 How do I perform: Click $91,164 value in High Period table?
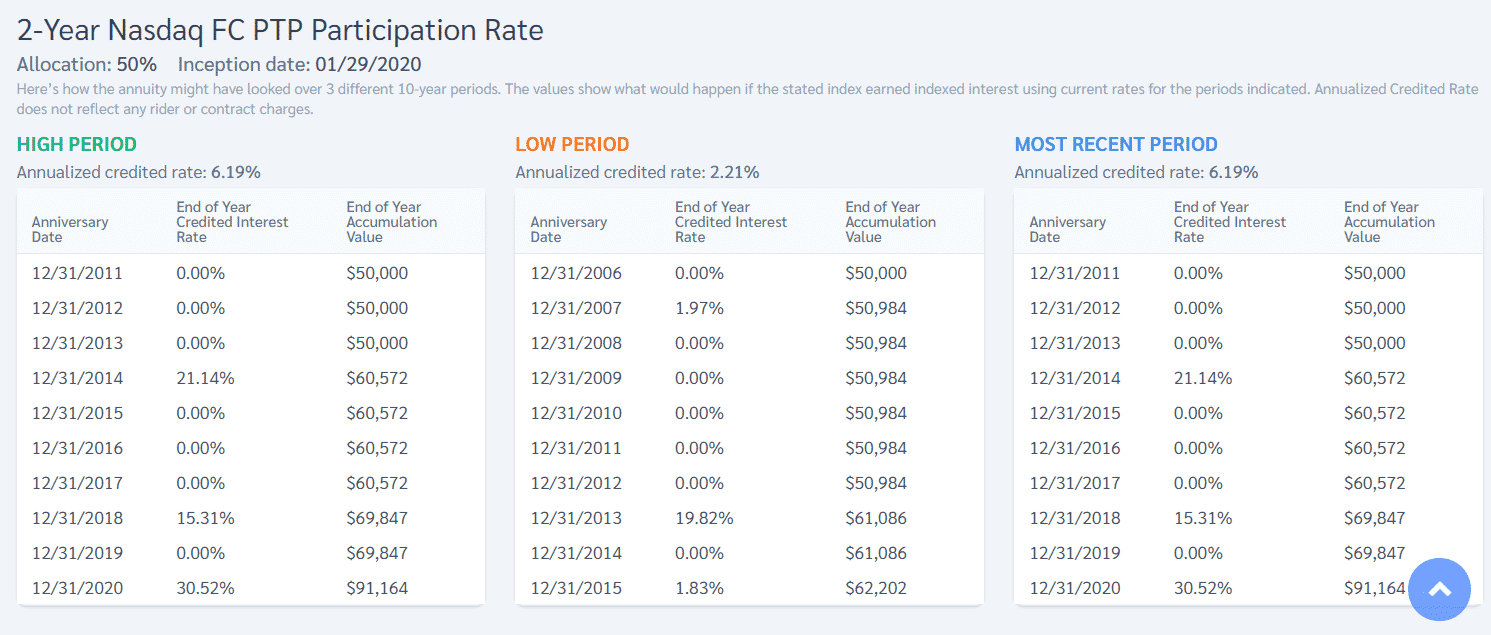[377, 588]
